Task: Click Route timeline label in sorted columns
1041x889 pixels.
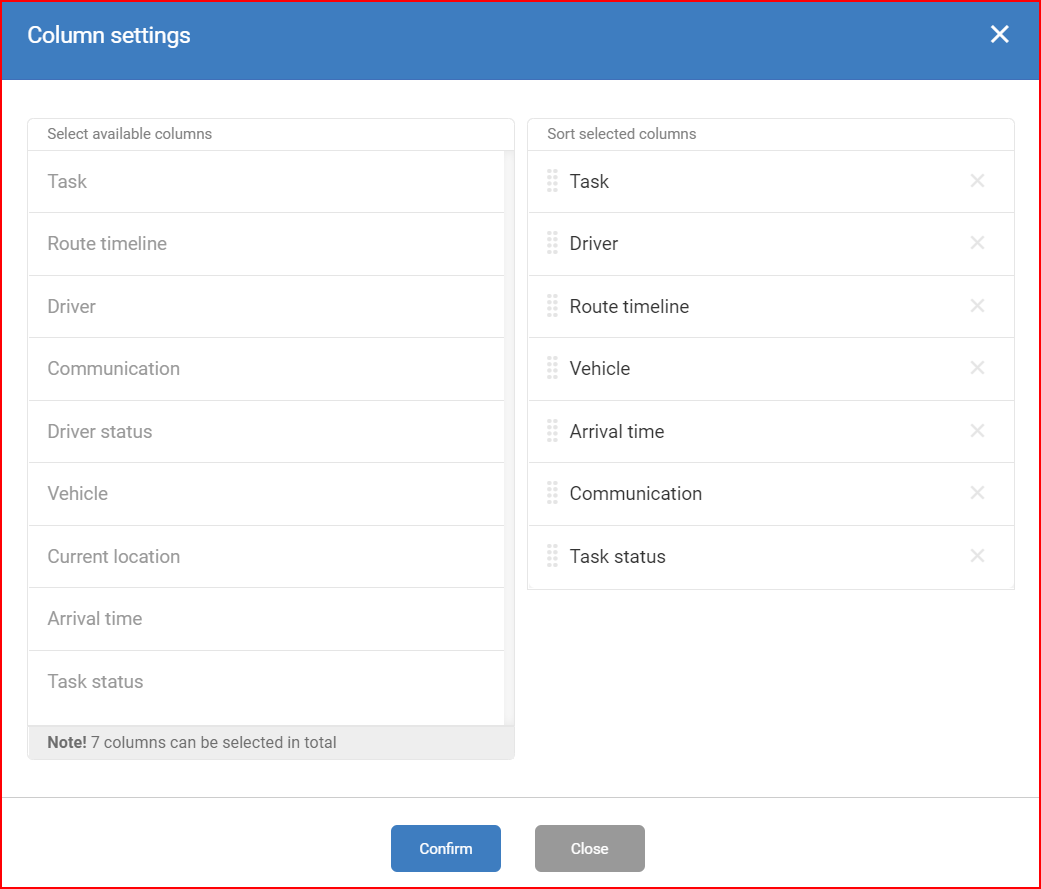Action: (629, 306)
